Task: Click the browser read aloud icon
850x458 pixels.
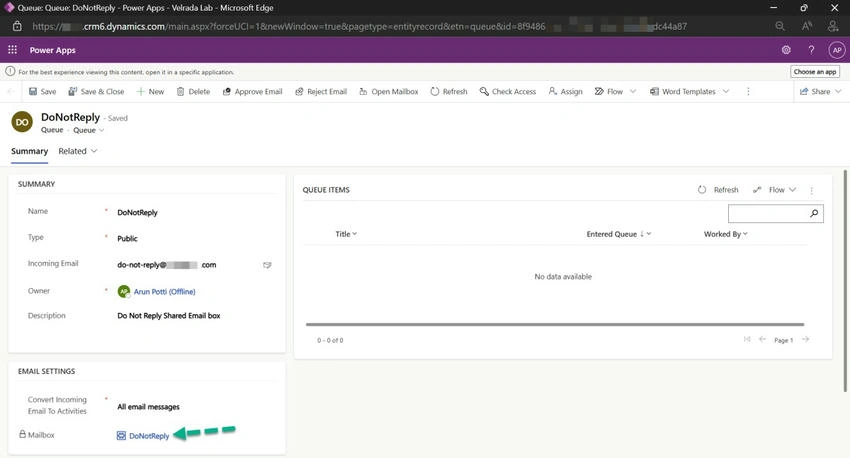Action: pos(807,26)
